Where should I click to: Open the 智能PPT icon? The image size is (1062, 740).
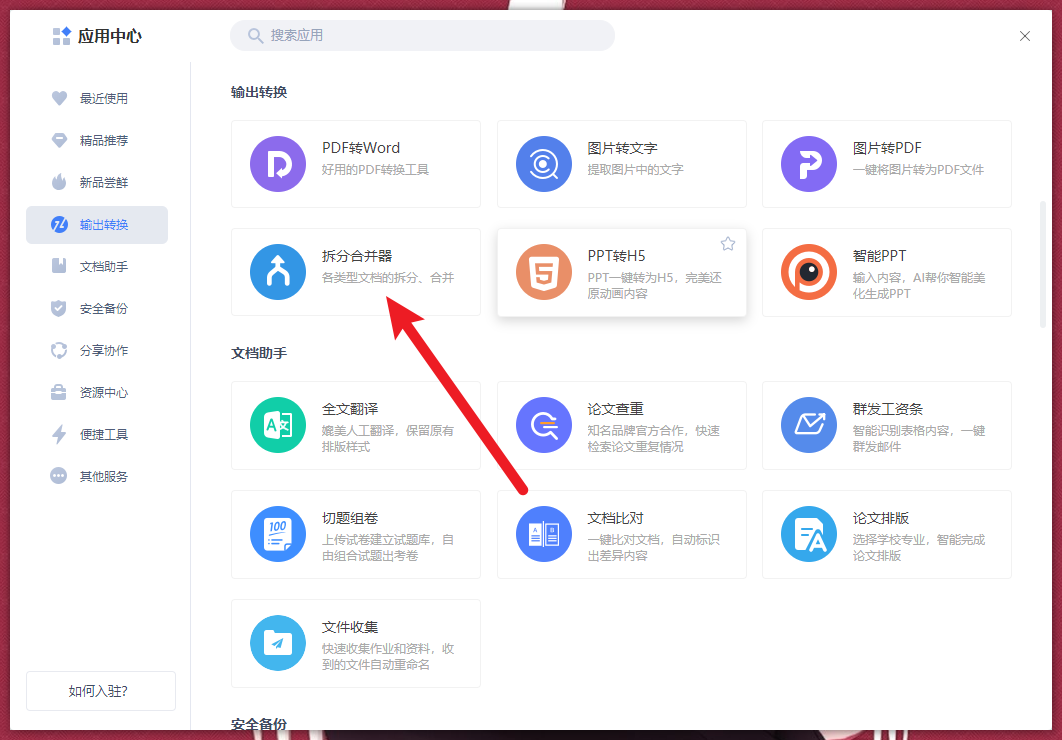pos(809,272)
